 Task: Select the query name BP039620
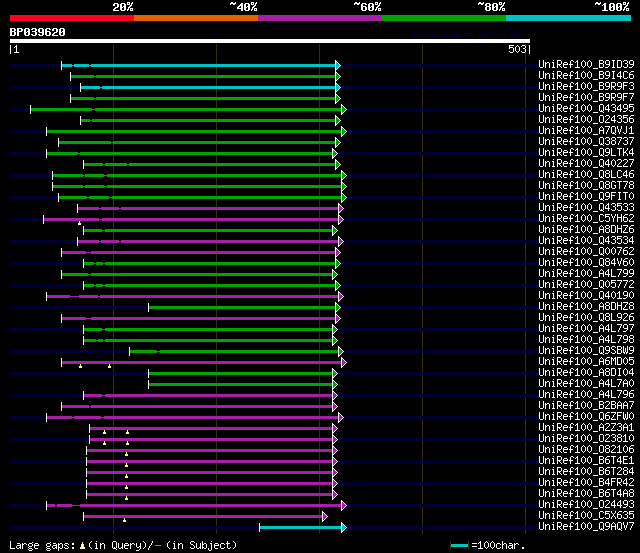pyautogui.click(x=38, y=32)
